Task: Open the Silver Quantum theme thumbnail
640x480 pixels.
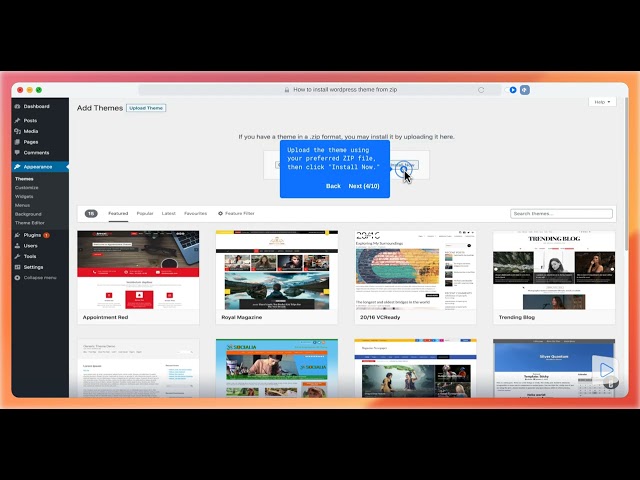Action: [x=554, y=368]
